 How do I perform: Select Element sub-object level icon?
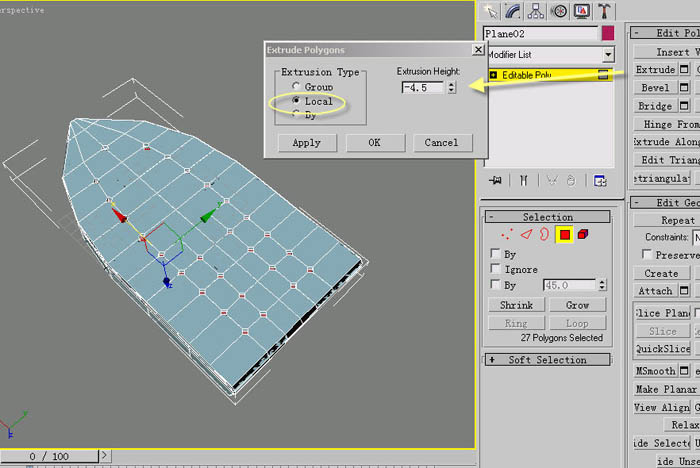pyautogui.click(x=583, y=234)
